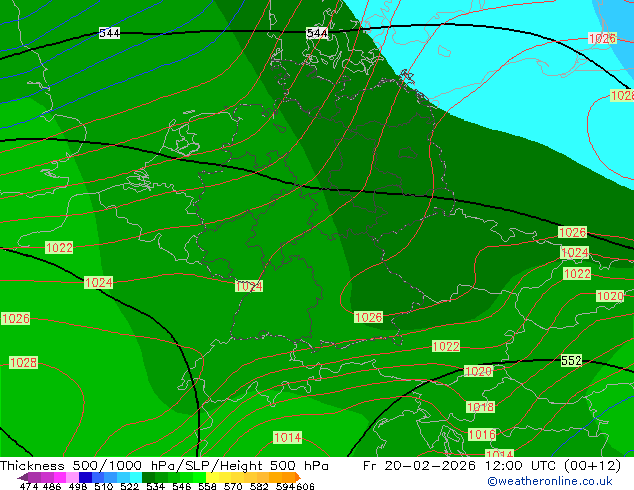Click the legend value 594
The height and width of the screenshot is (490, 634).
[285, 486]
